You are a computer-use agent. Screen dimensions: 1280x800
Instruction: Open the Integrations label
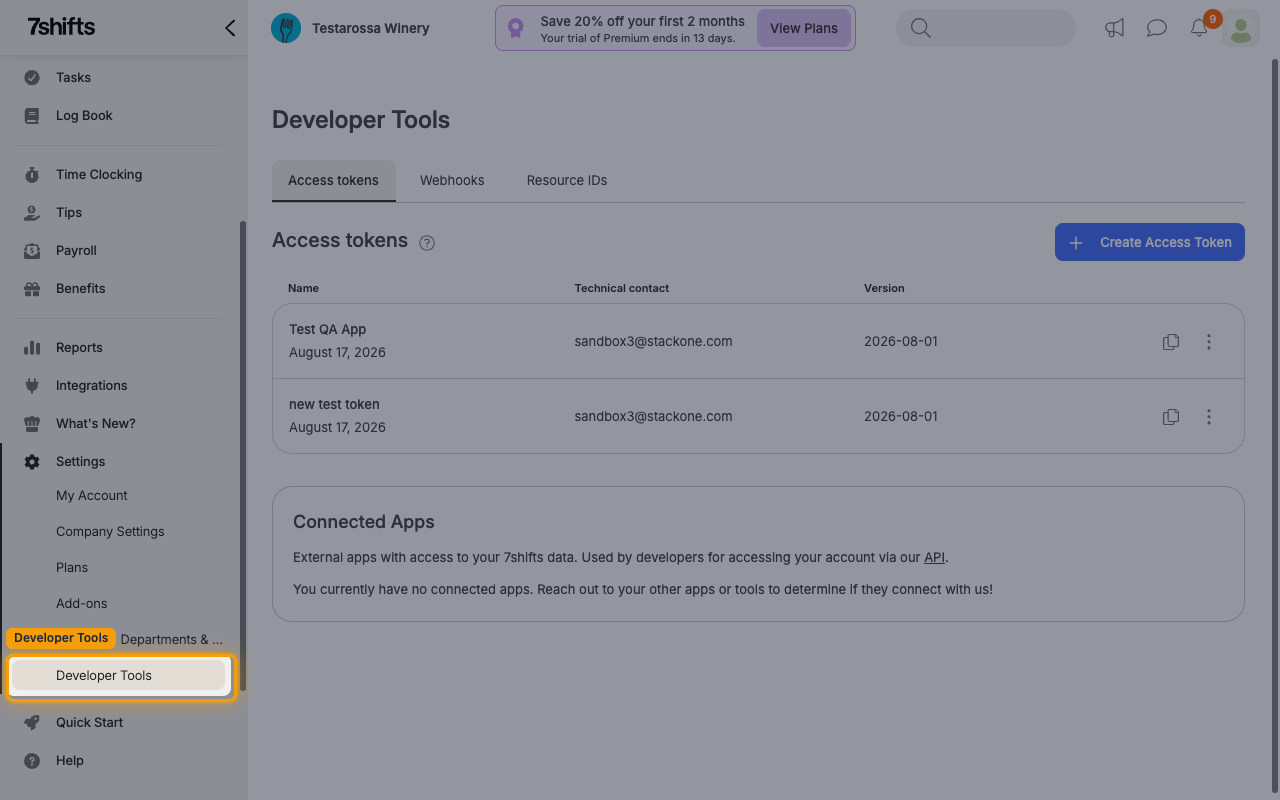(x=92, y=385)
